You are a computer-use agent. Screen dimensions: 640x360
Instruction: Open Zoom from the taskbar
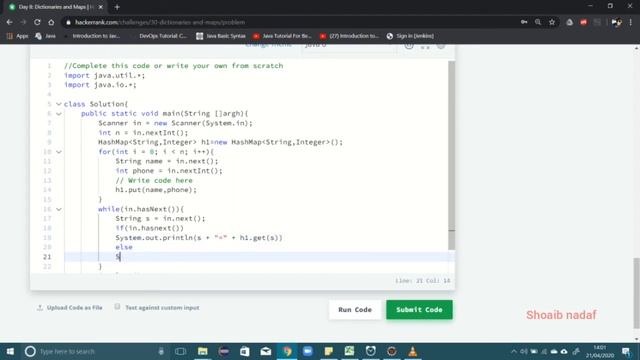pyautogui.click(x=308, y=351)
